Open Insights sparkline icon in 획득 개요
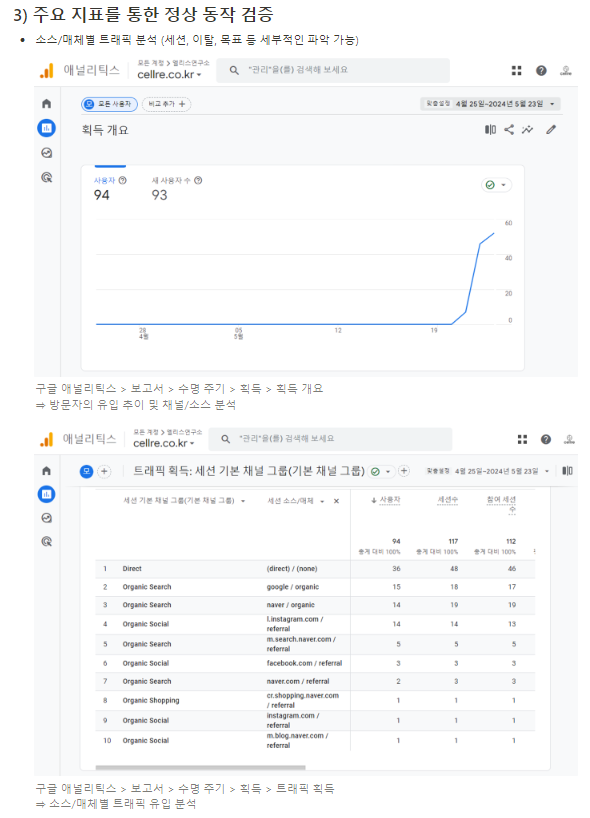This screenshot has width=590, height=818. [527, 129]
